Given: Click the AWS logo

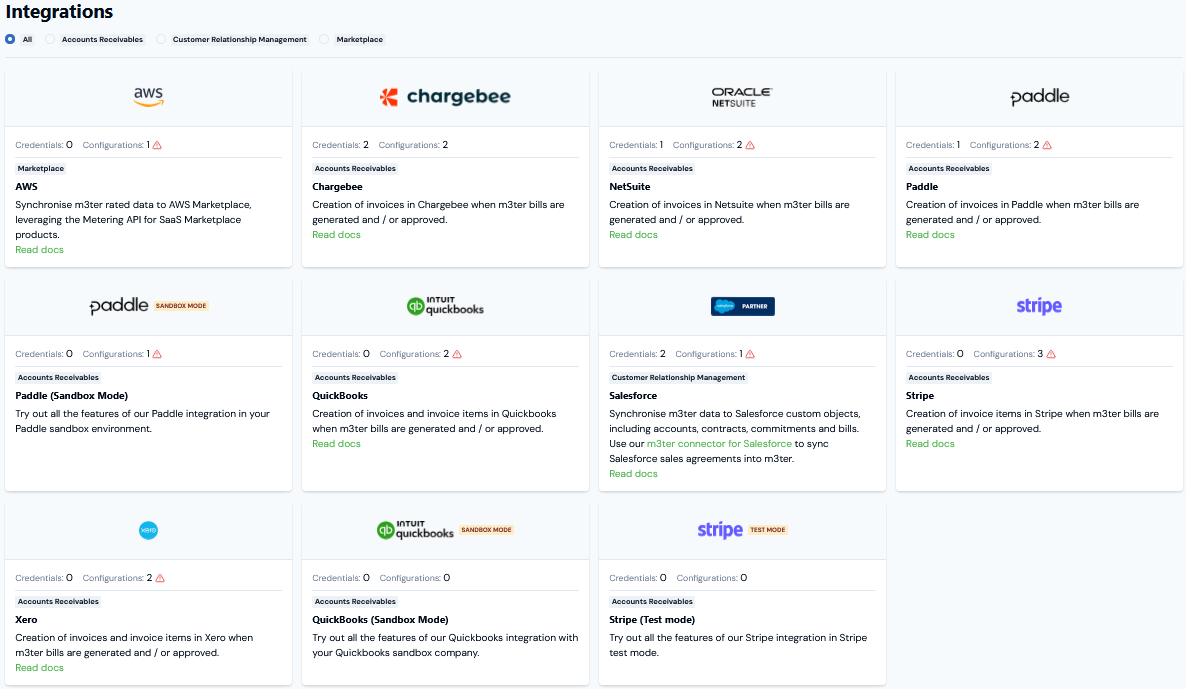Looking at the screenshot, I should 148,97.
